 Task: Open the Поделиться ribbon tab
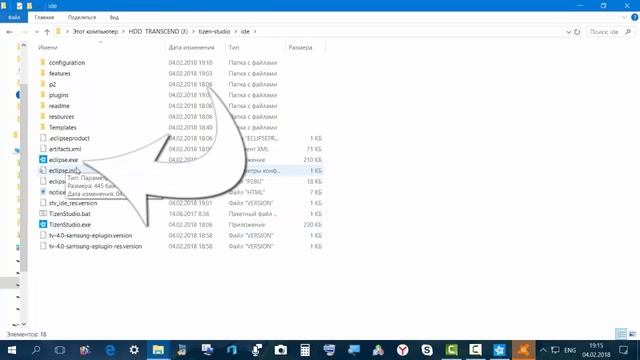coord(82,18)
